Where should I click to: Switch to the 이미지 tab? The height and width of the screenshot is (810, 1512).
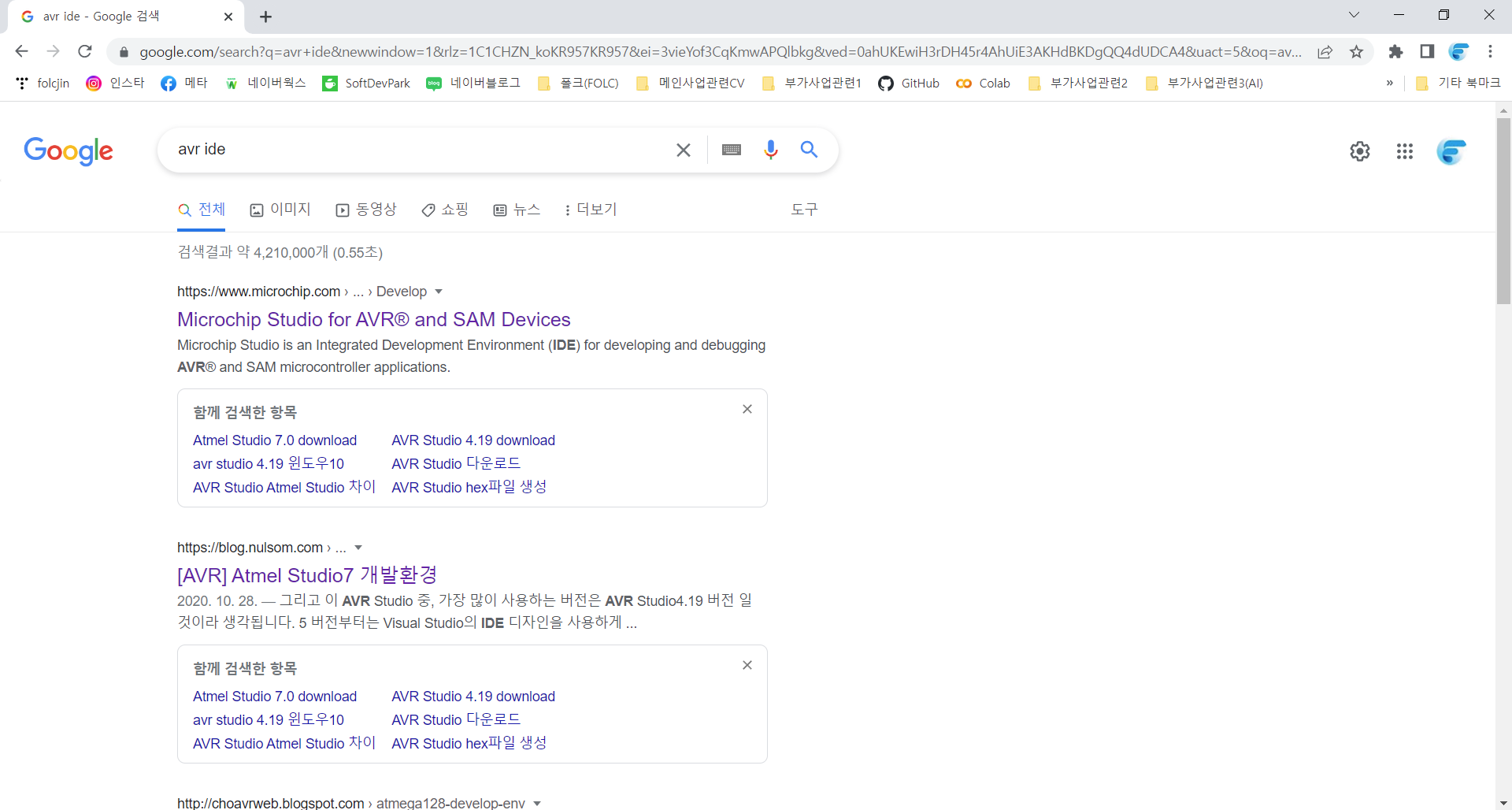(280, 210)
